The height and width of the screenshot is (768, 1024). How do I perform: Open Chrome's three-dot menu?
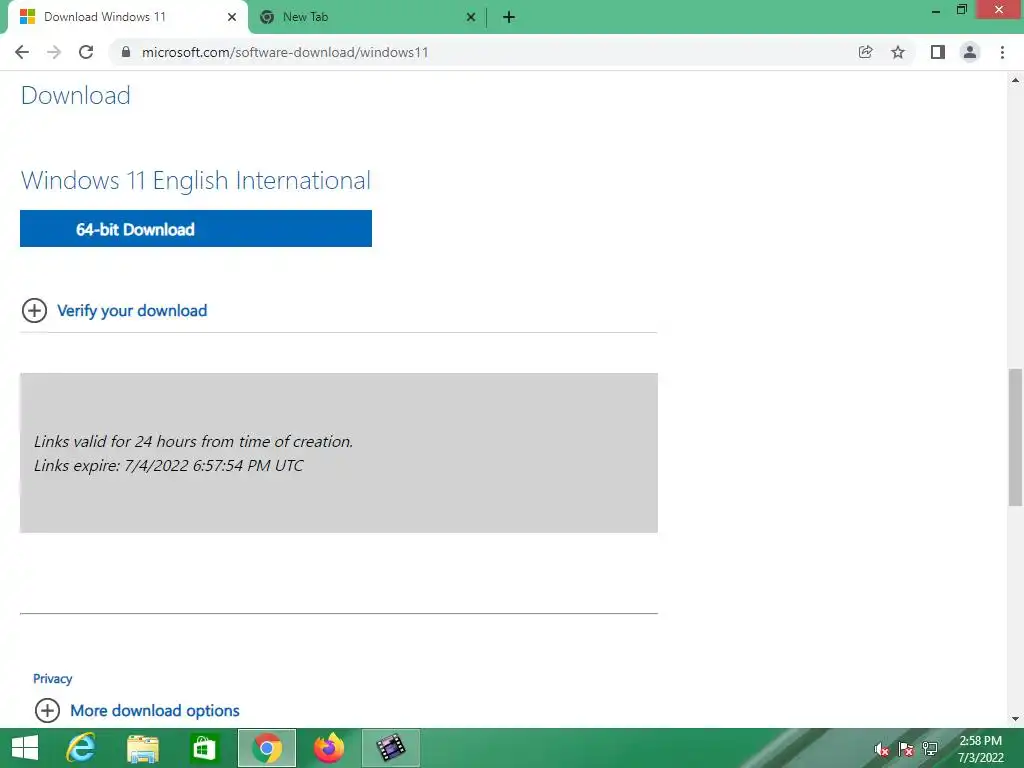coord(1002,52)
